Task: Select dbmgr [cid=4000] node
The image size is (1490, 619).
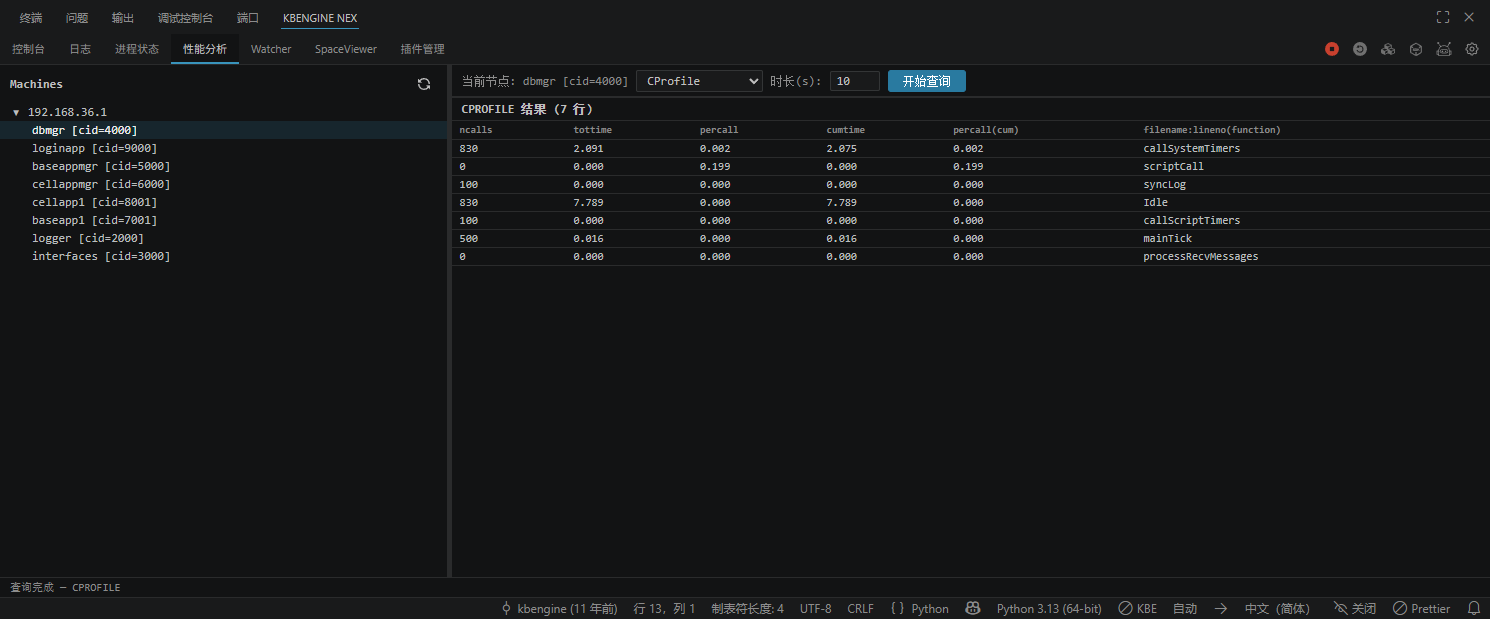Action: tap(223, 130)
